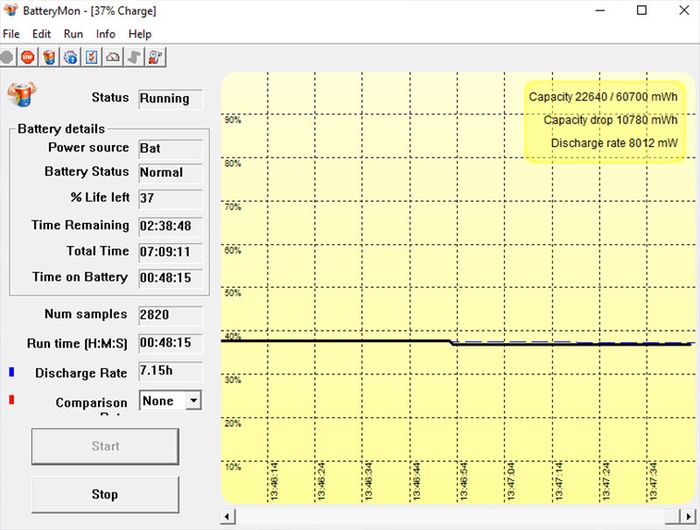
Task: Click the graph scrollbar left arrow
Action: point(228,517)
